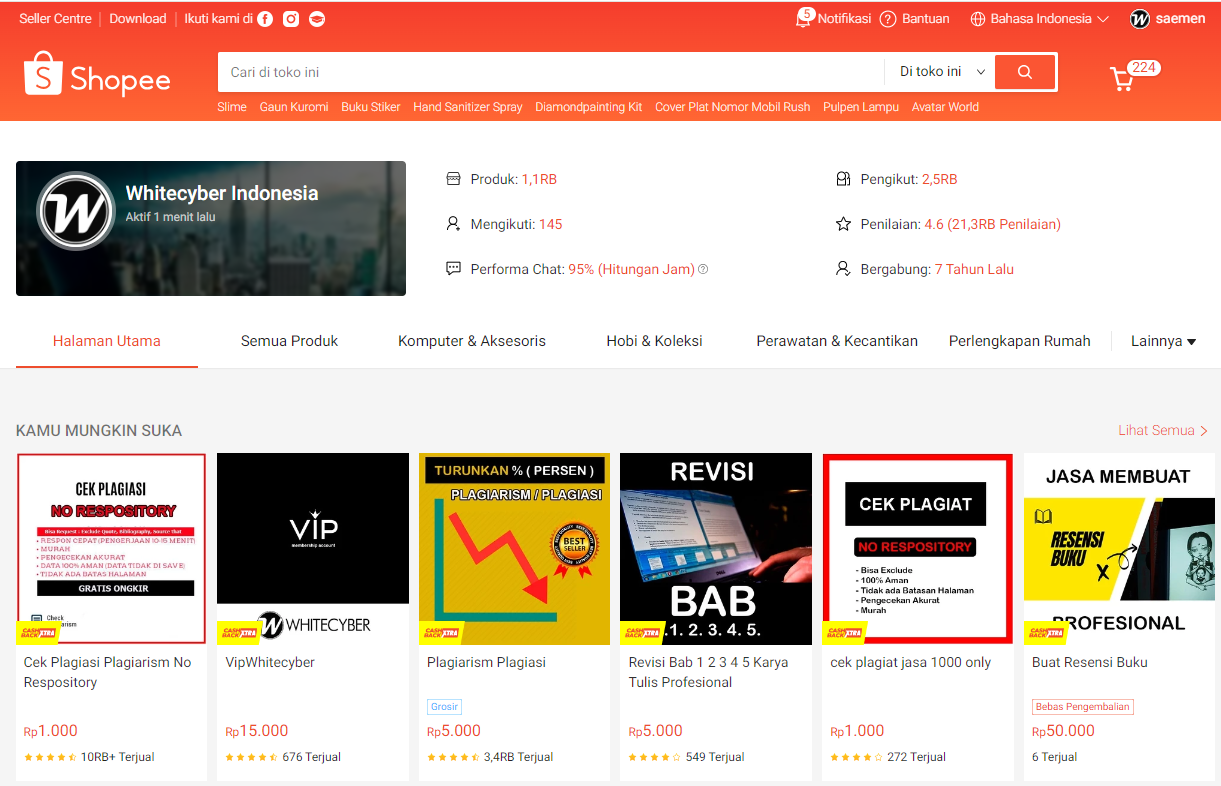Click the Rp50.000 price

pos(1064,731)
